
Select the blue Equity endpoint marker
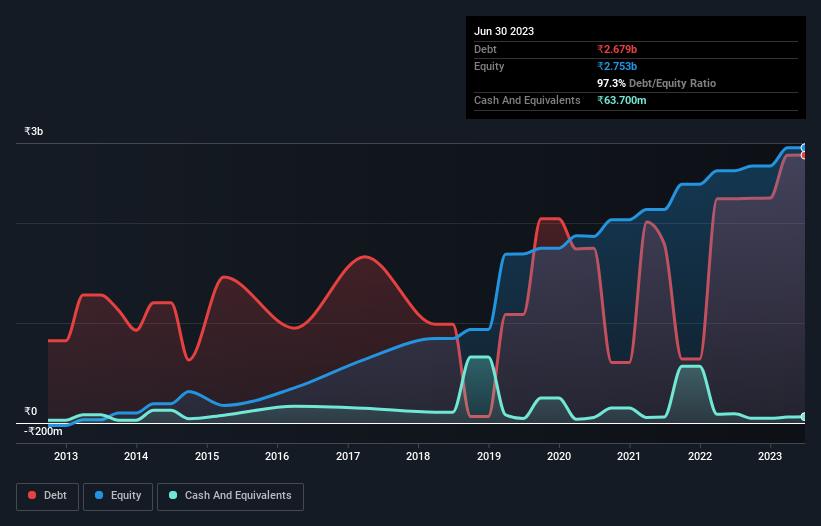click(804, 148)
